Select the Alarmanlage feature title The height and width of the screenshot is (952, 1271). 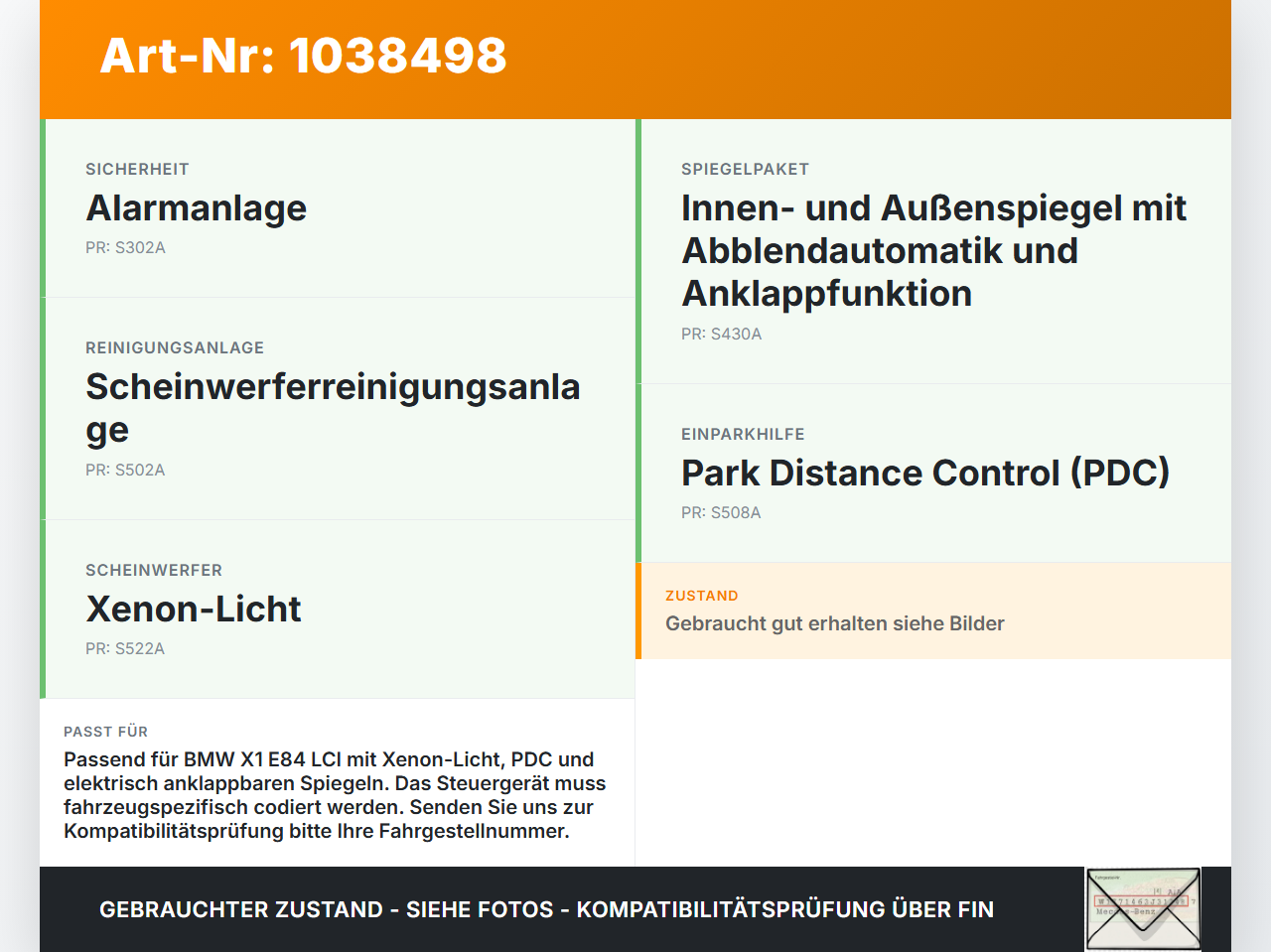[196, 208]
